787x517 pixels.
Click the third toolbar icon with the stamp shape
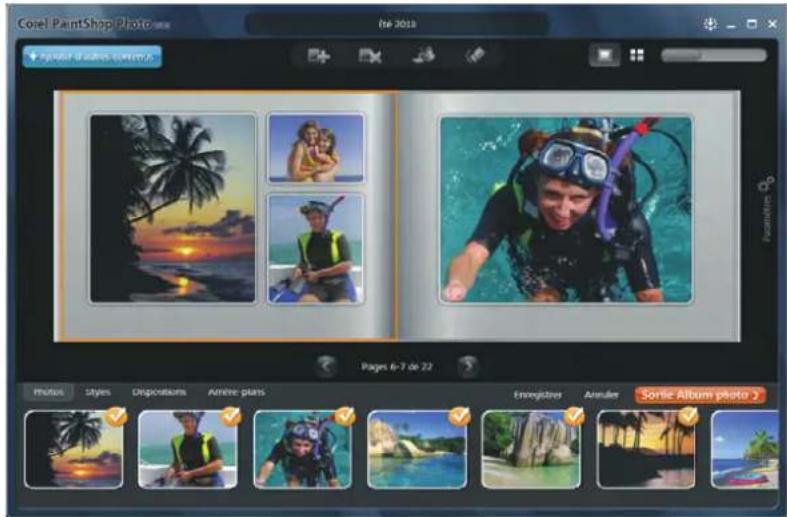tap(423, 55)
